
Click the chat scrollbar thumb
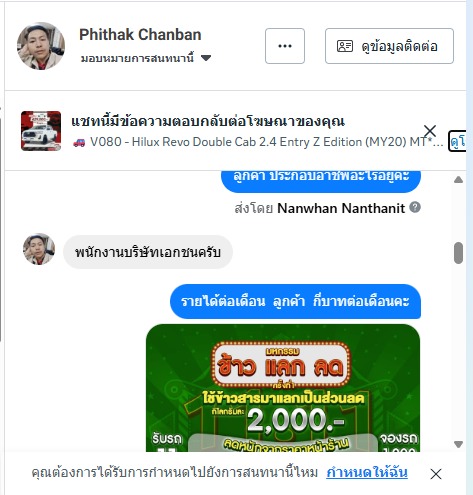(459, 253)
